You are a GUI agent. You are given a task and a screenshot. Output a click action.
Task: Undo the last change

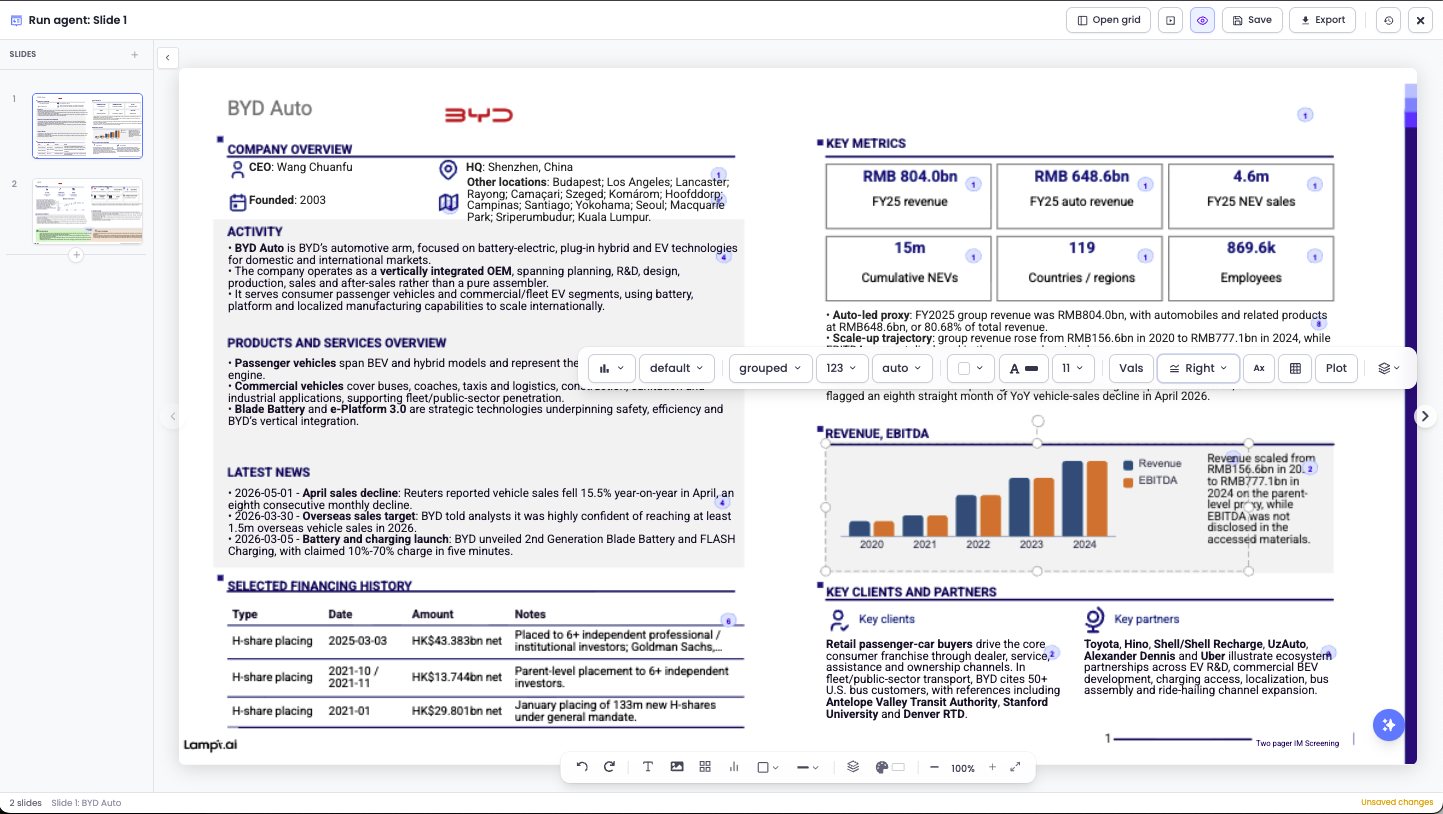(x=582, y=767)
